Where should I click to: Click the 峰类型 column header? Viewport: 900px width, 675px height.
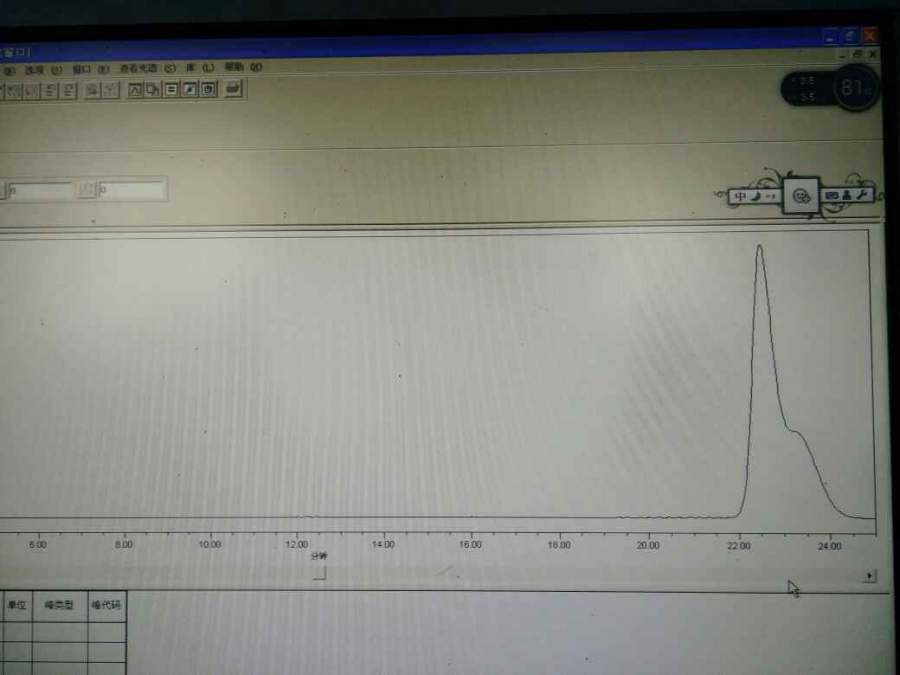[60, 605]
